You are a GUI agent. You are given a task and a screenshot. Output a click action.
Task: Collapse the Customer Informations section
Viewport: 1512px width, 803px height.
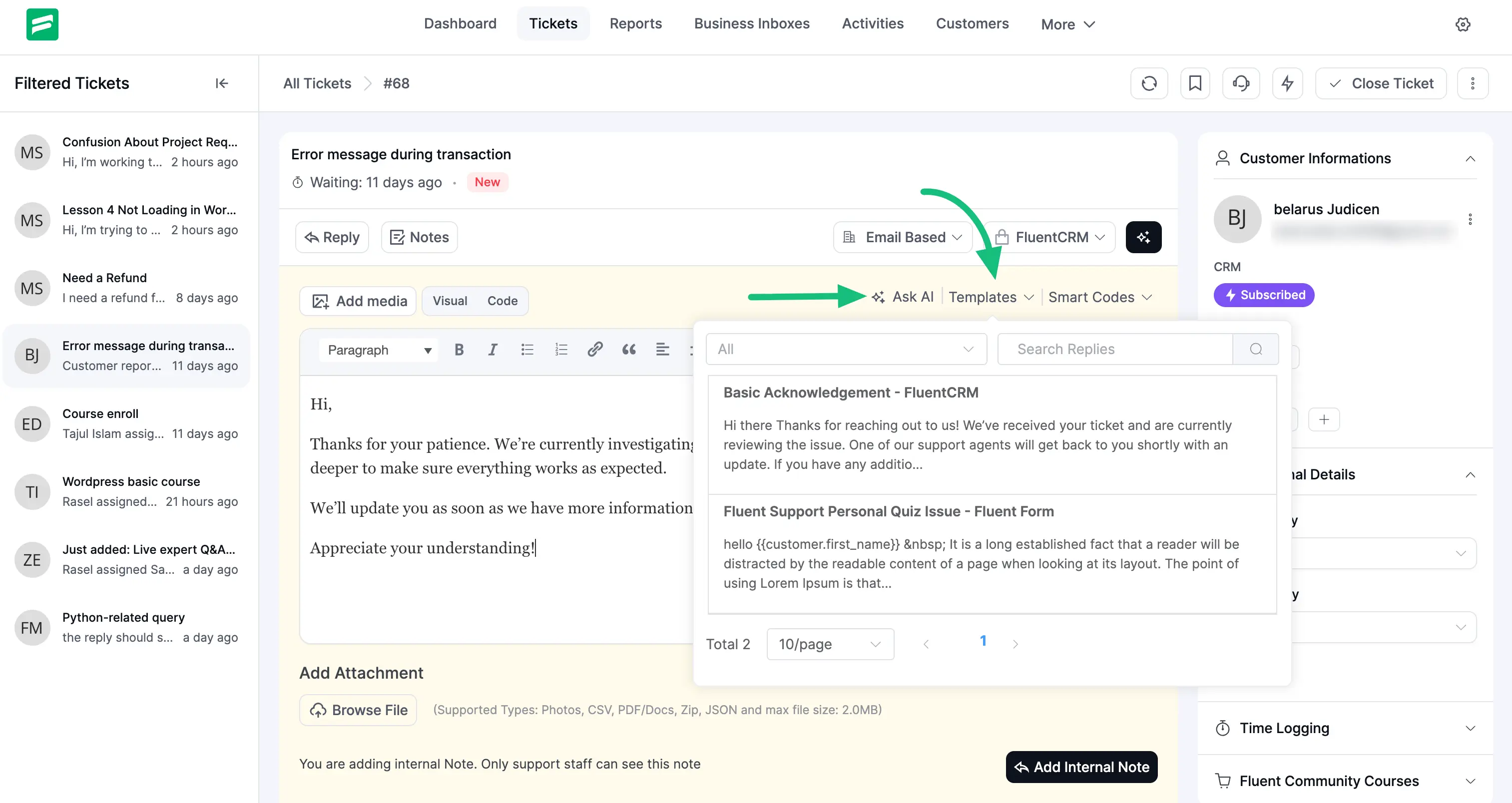point(1471,158)
